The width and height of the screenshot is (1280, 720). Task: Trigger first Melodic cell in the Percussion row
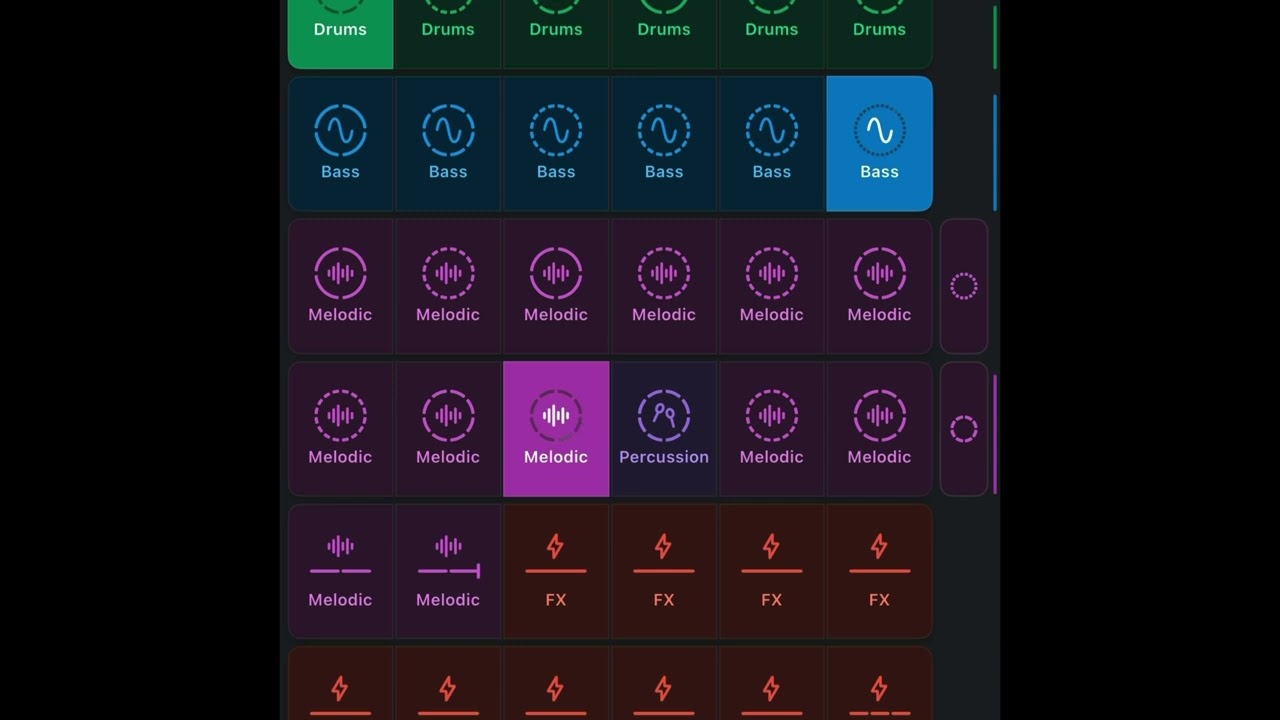(x=340, y=429)
